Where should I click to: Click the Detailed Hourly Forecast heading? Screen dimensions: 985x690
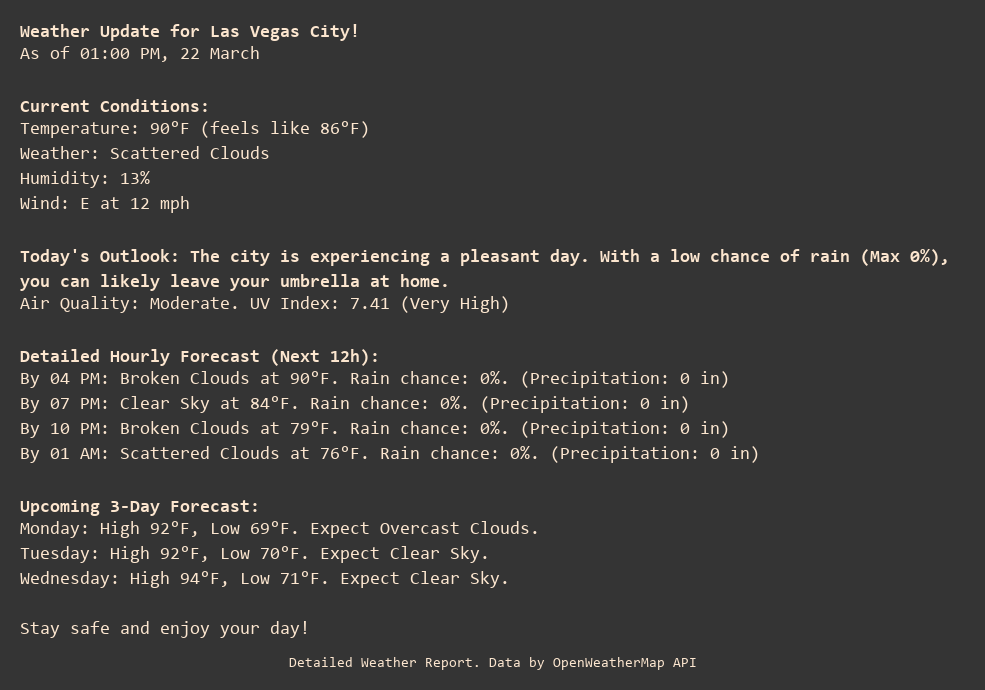(x=199, y=356)
